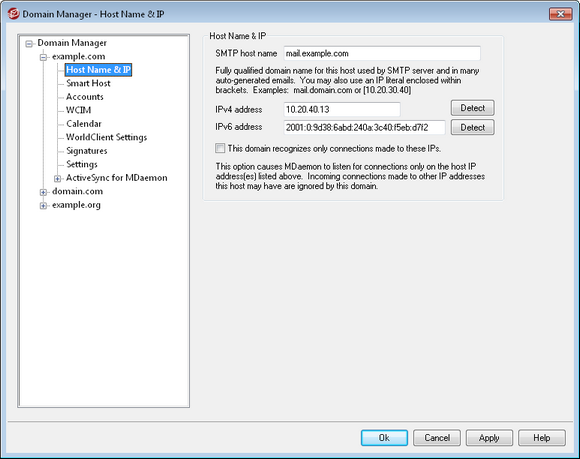This screenshot has height=459, width=580.
Task: Expand the domain.com tree node
Action: pyautogui.click(x=43, y=192)
